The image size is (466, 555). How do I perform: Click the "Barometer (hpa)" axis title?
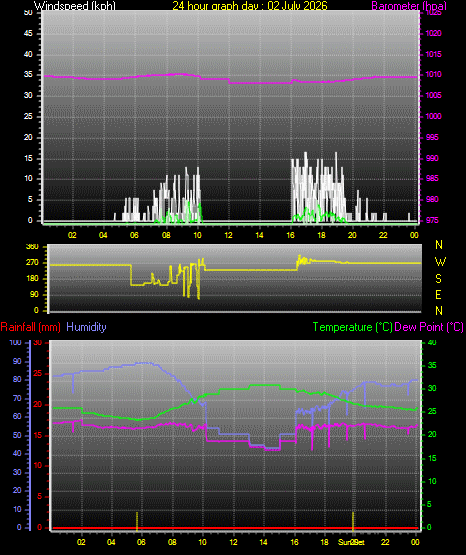click(409, 6)
